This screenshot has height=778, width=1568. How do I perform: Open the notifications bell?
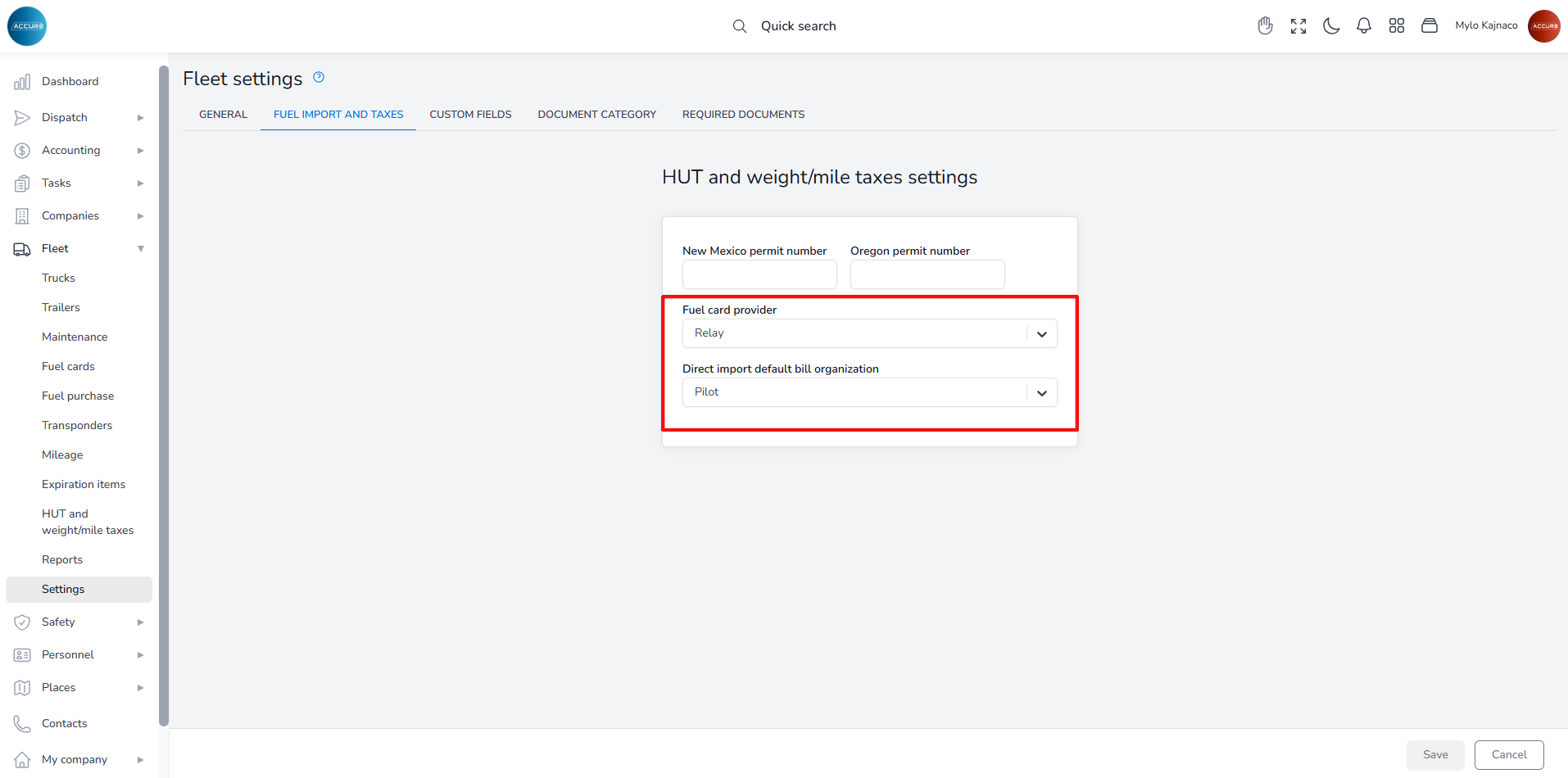1364,26
